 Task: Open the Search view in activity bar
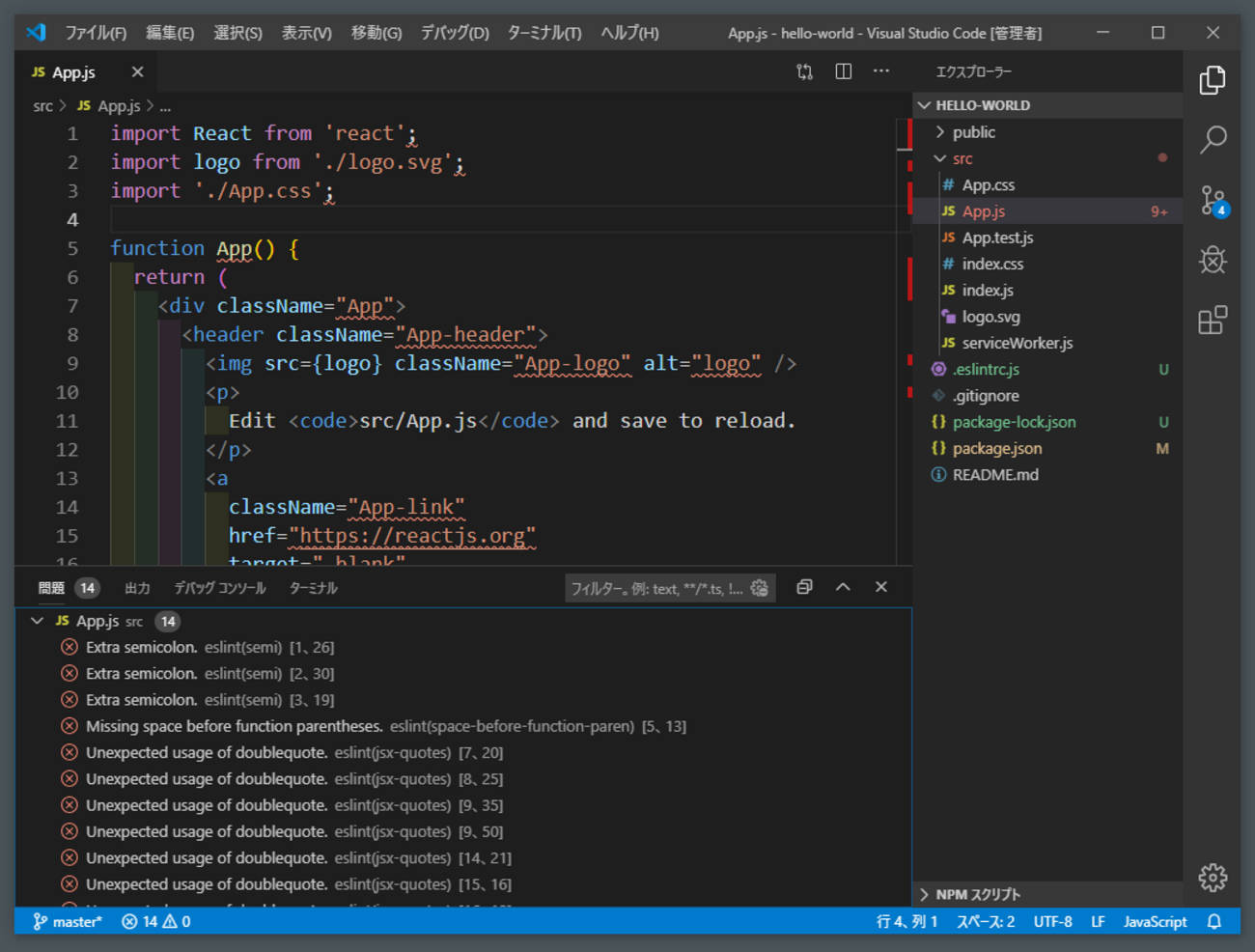point(1213,140)
